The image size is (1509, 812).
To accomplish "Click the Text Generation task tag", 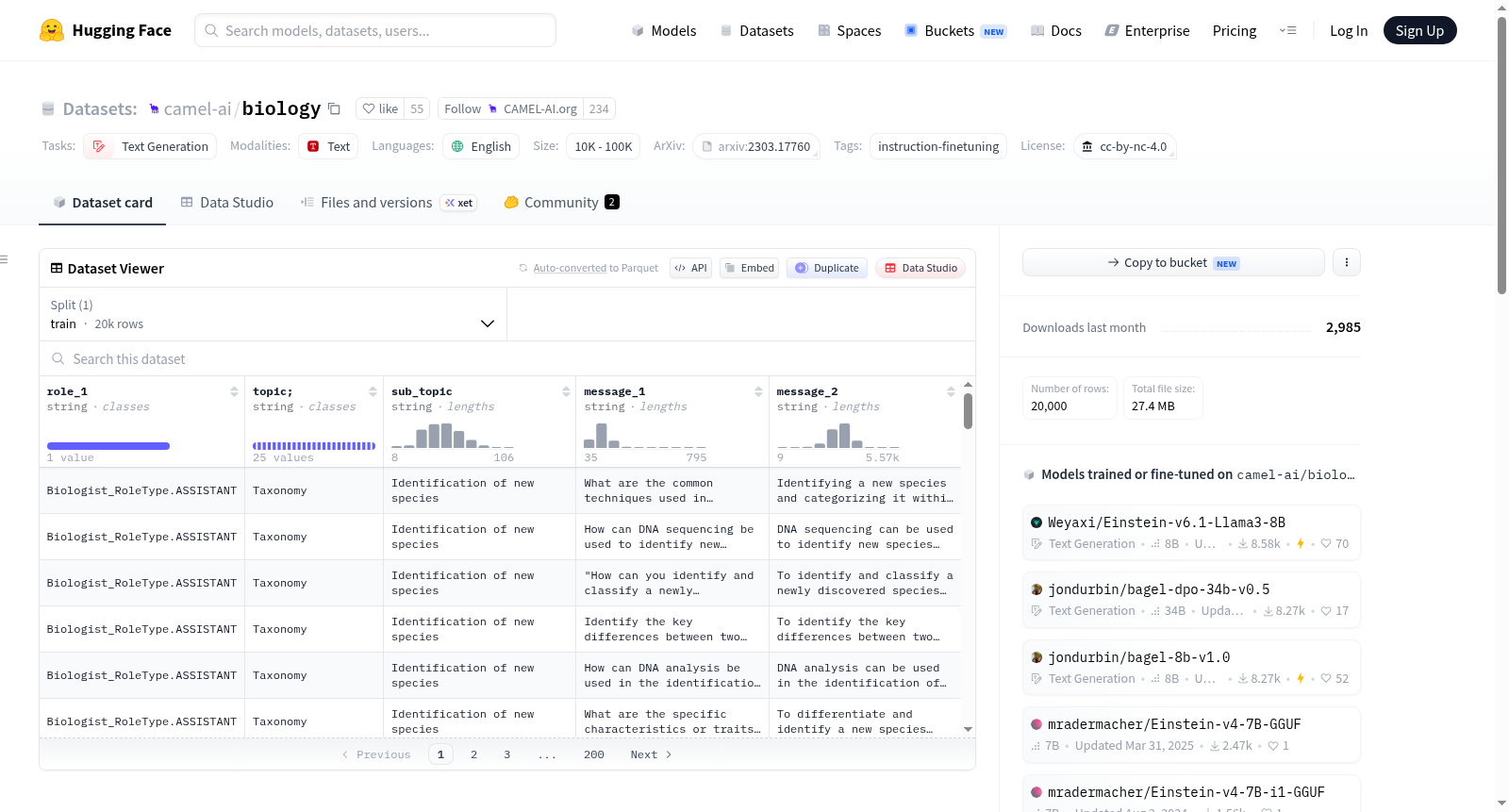I will (x=150, y=146).
